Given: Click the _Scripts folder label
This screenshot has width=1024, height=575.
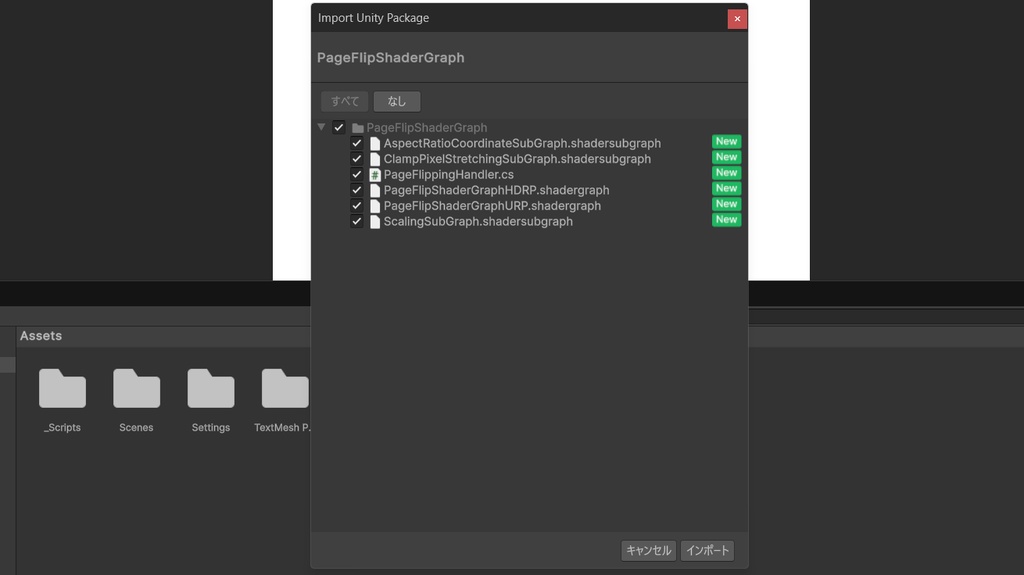Looking at the screenshot, I should [62, 427].
